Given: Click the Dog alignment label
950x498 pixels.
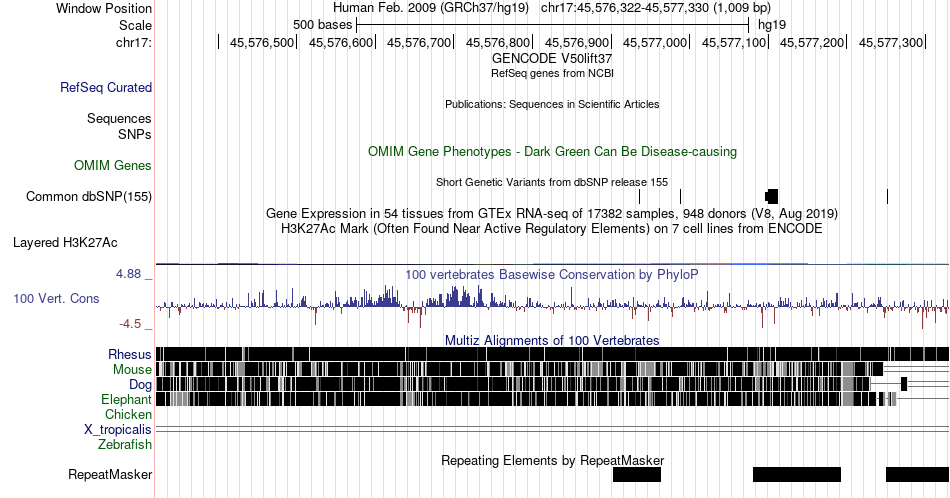Looking at the screenshot, I should pos(140,384).
